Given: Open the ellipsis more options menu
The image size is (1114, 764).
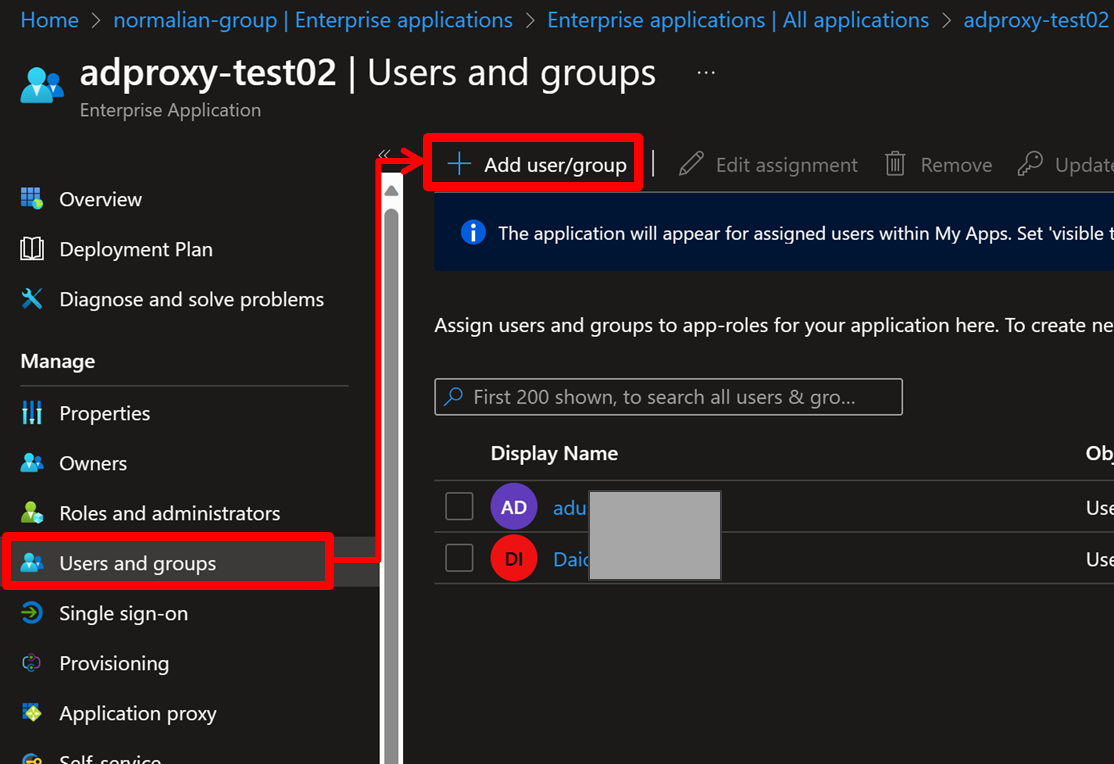Looking at the screenshot, I should click(x=705, y=72).
